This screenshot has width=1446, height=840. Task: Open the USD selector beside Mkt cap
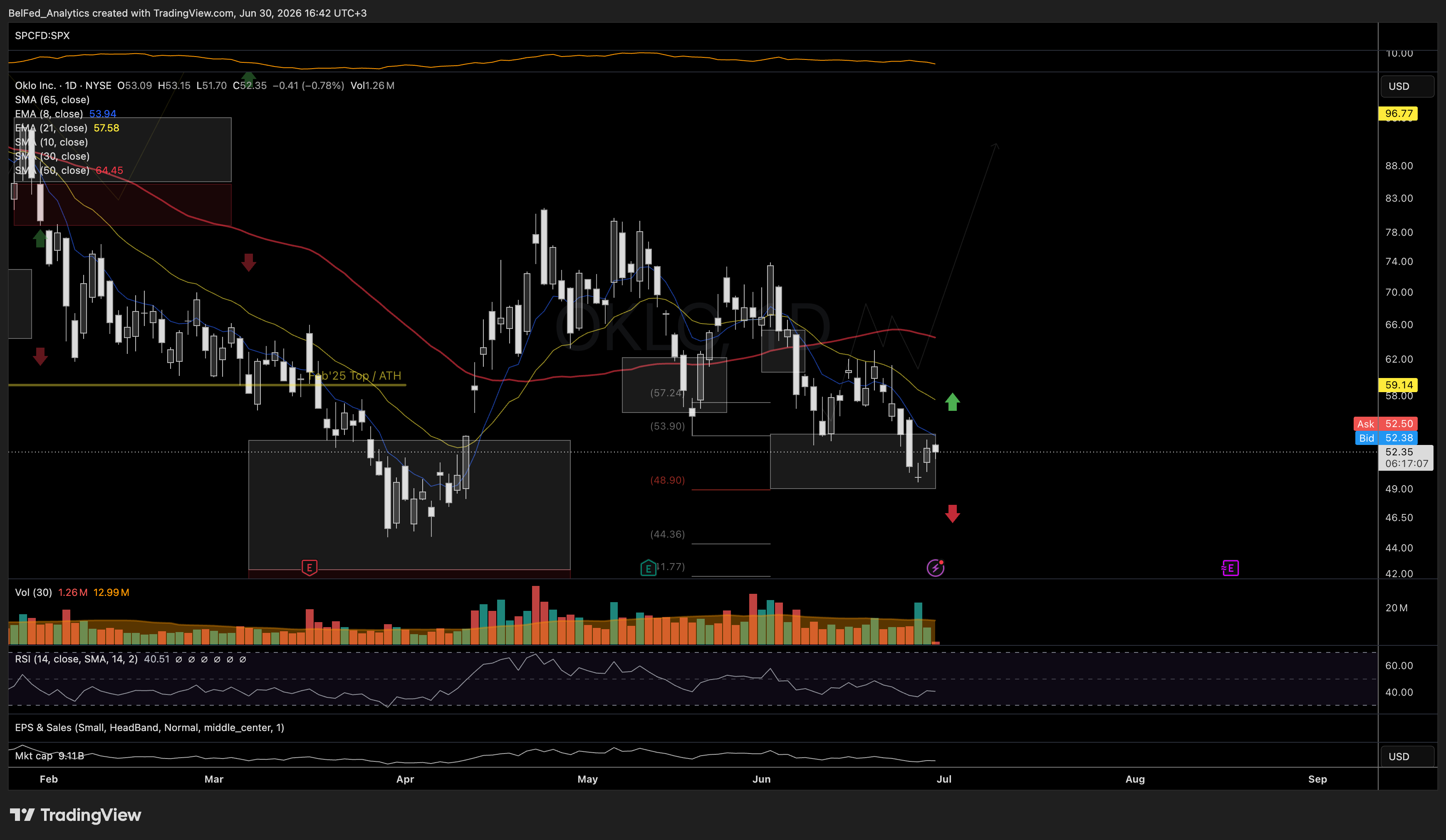coord(1406,756)
